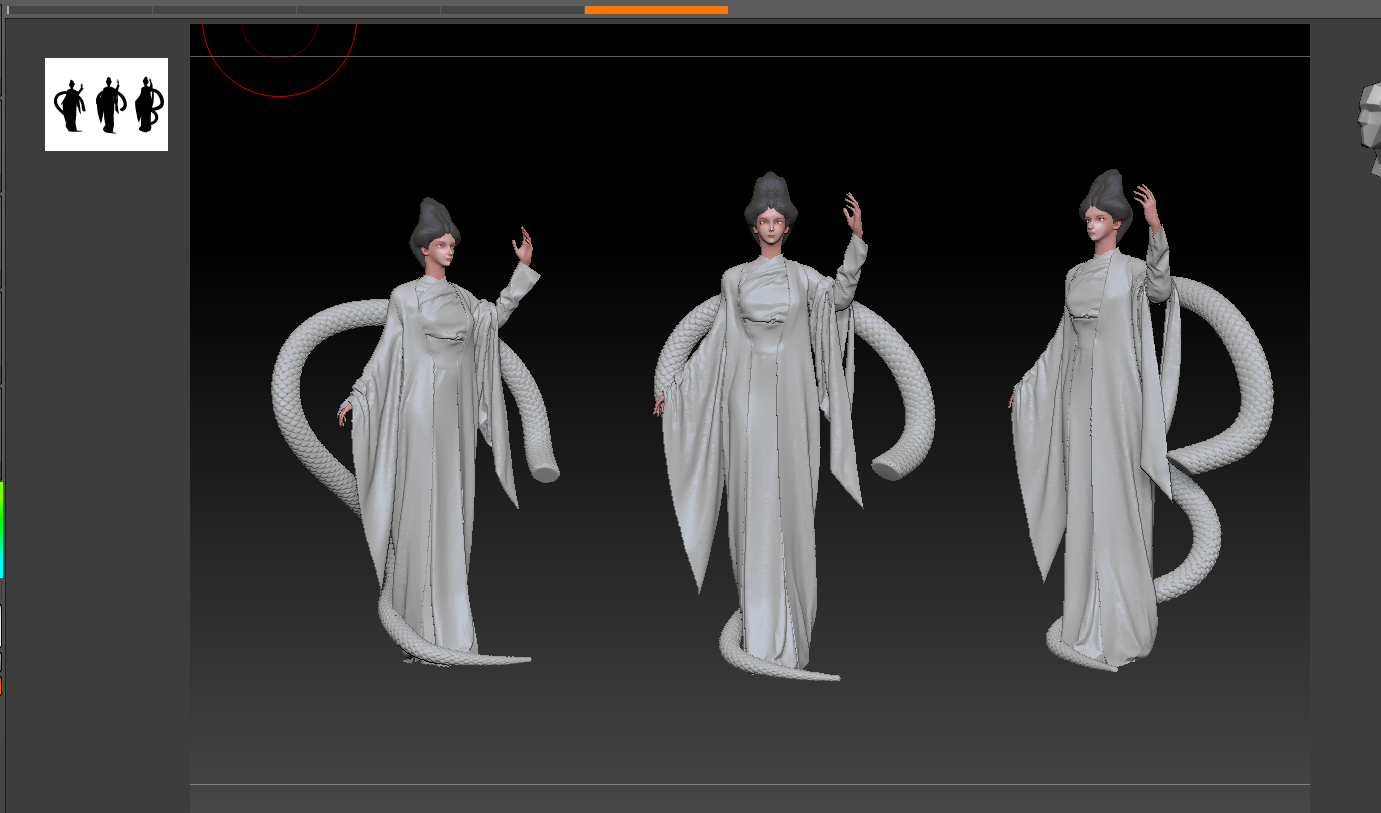Image resolution: width=1381 pixels, height=813 pixels.
Task: Click the rightmost robed model facing left
Action: click(x=1141, y=420)
